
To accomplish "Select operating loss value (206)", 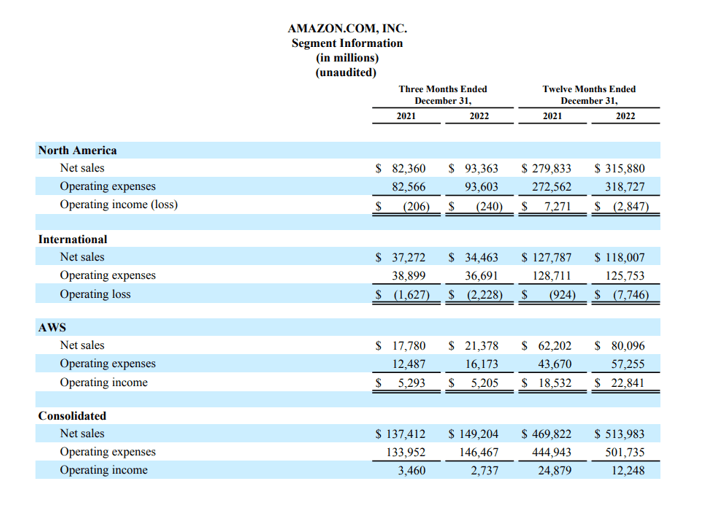I will coord(416,206).
